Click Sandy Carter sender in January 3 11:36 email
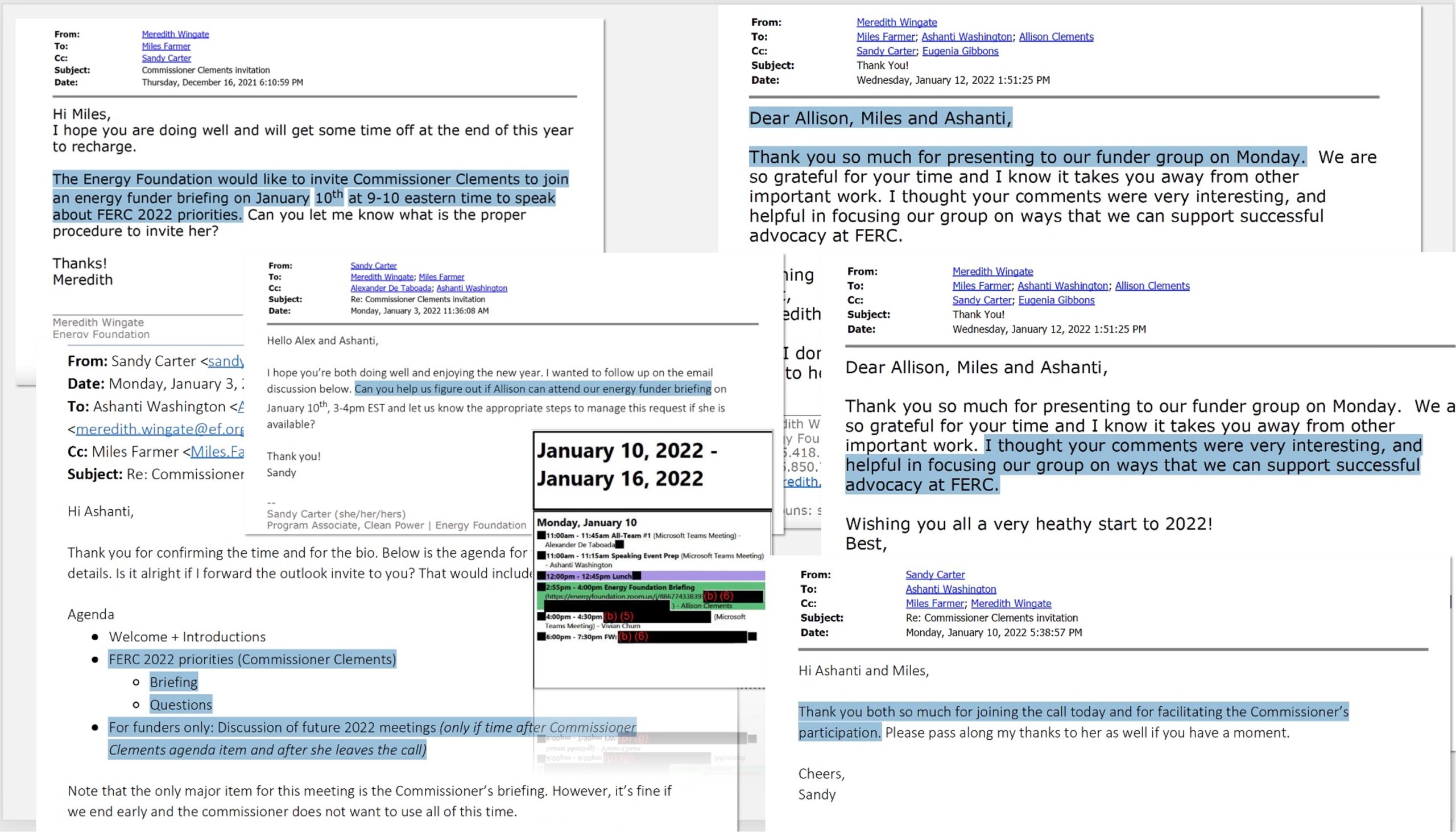 [374, 266]
